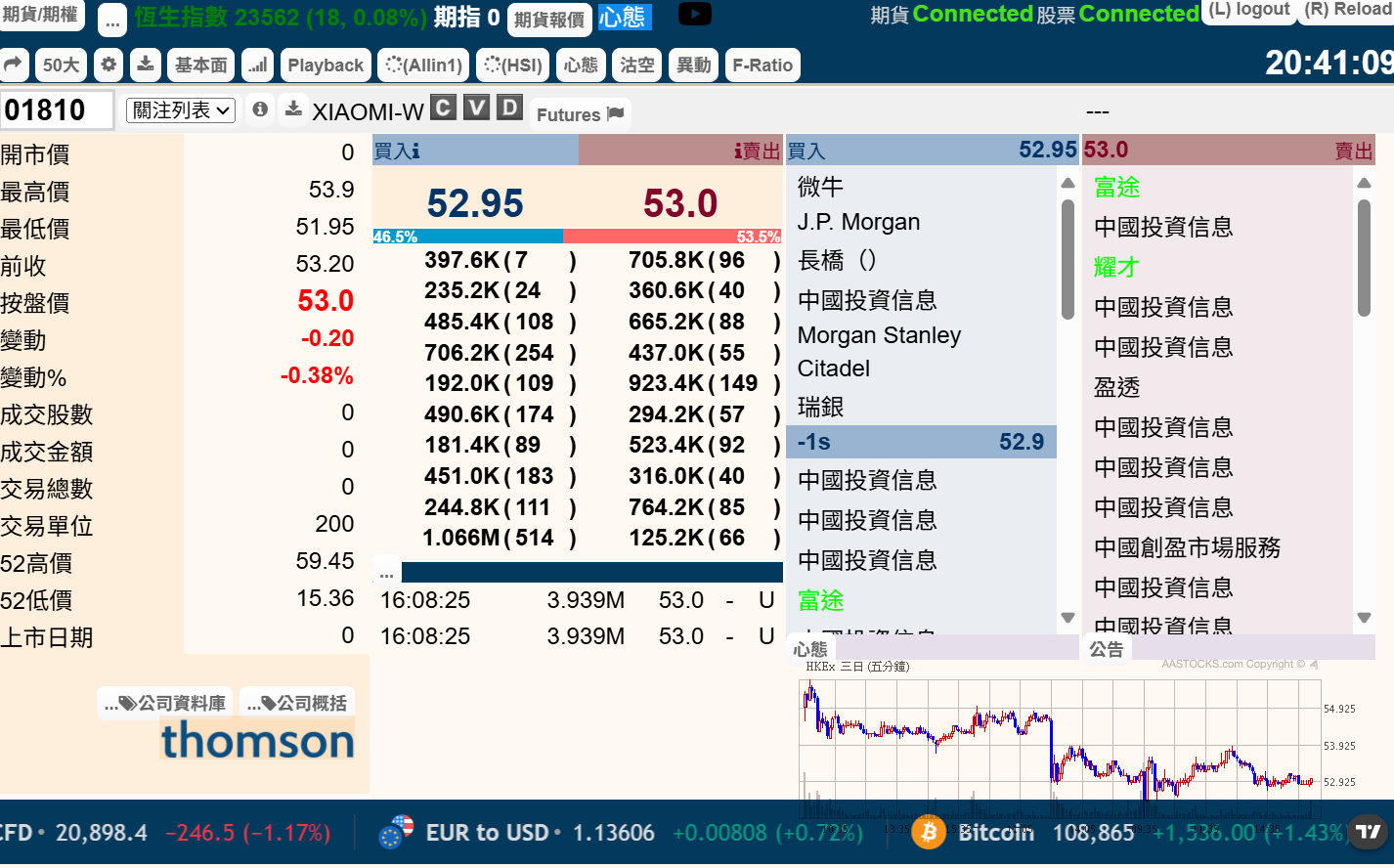1394x868 pixels.
Task: Open the YouTube video icon
Action: pyautogui.click(x=695, y=15)
